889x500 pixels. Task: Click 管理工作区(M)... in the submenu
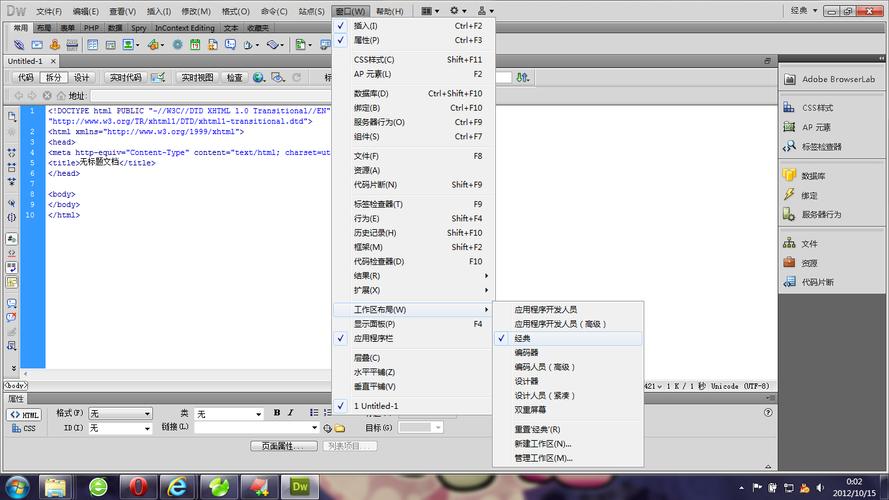[568, 458]
